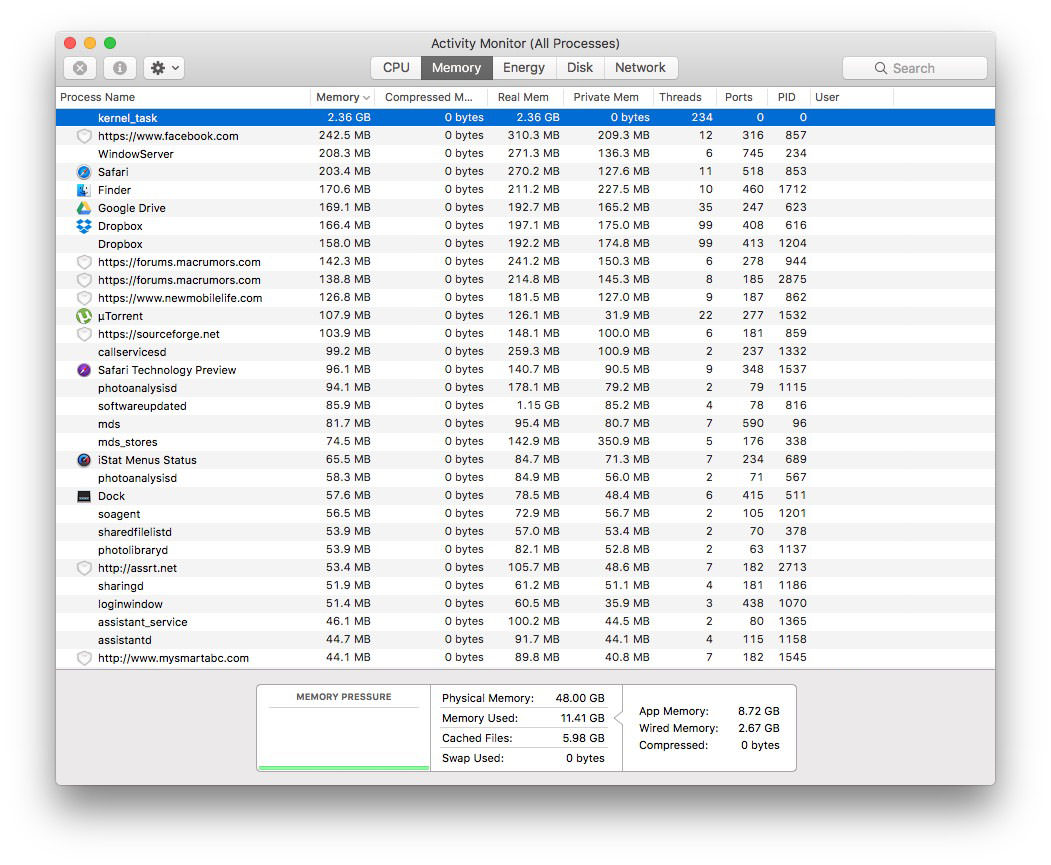This screenshot has width=1051, height=865.
Task: Sort by Threads column header
Action: [x=685, y=97]
